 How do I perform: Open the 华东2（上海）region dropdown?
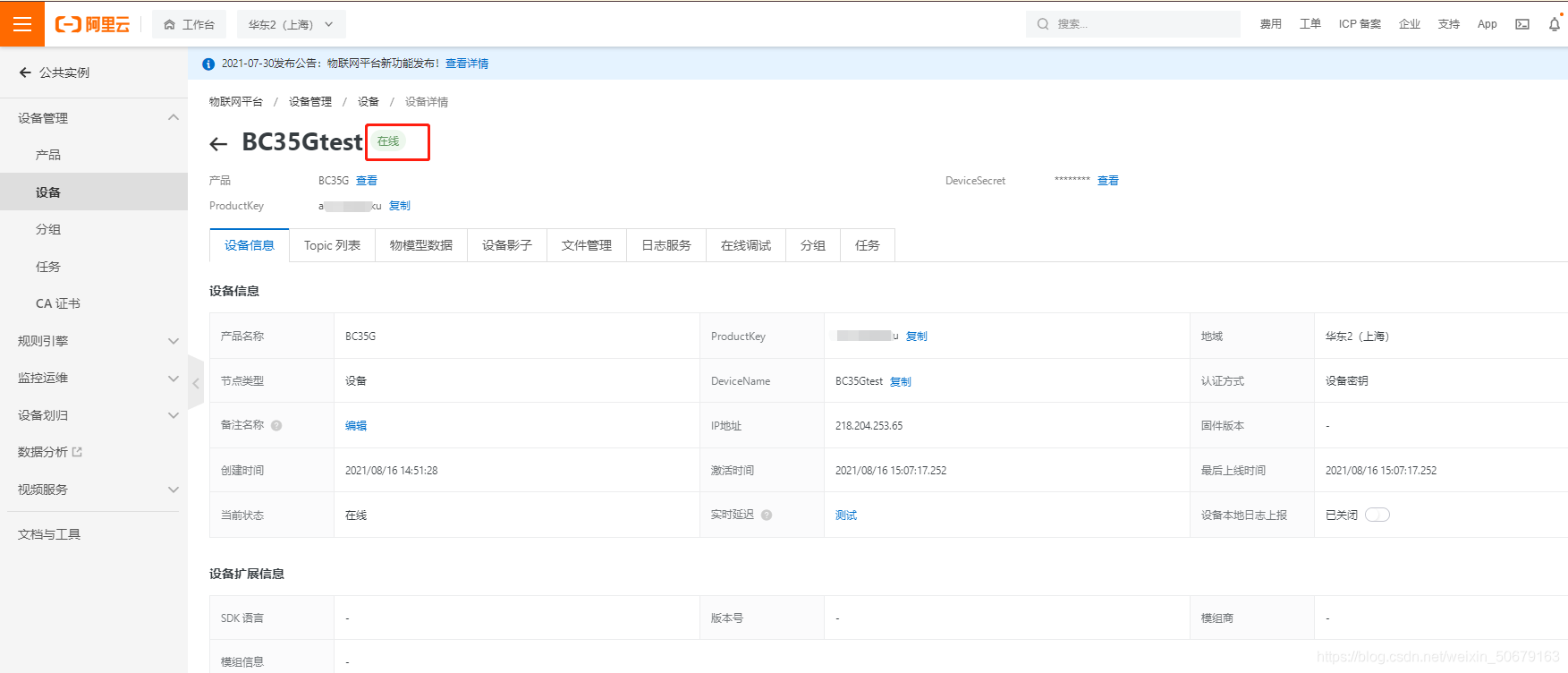(x=291, y=24)
